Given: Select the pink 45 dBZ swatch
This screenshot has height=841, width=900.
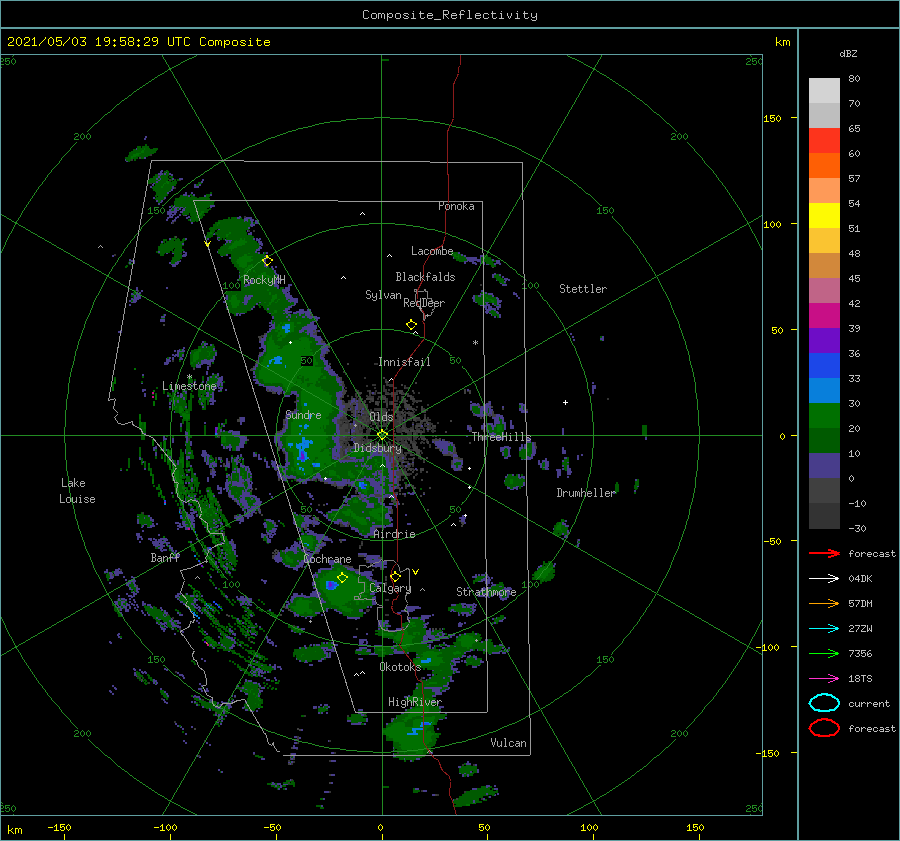Looking at the screenshot, I should pyautogui.click(x=824, y=290).
